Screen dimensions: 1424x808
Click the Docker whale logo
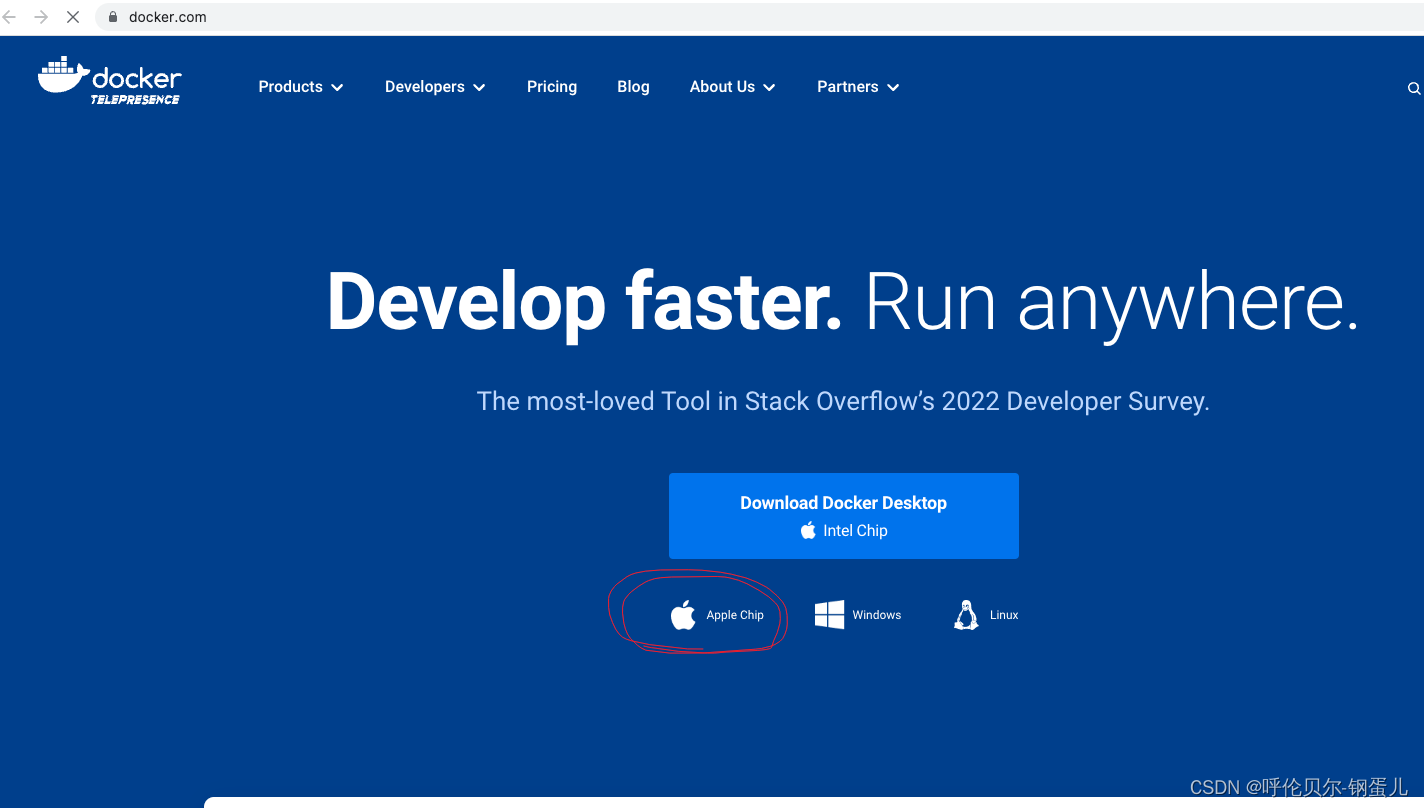click(110, 80)
